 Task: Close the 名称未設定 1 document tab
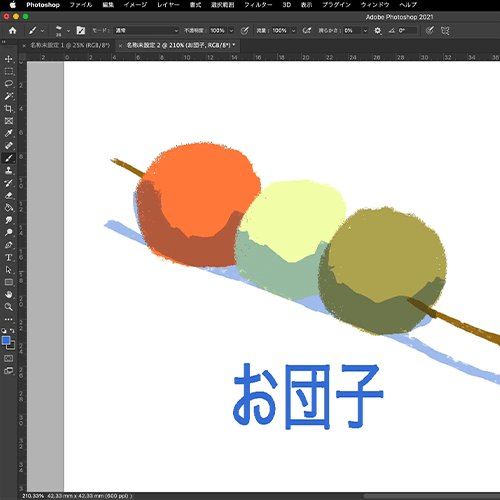pos(24,46)
